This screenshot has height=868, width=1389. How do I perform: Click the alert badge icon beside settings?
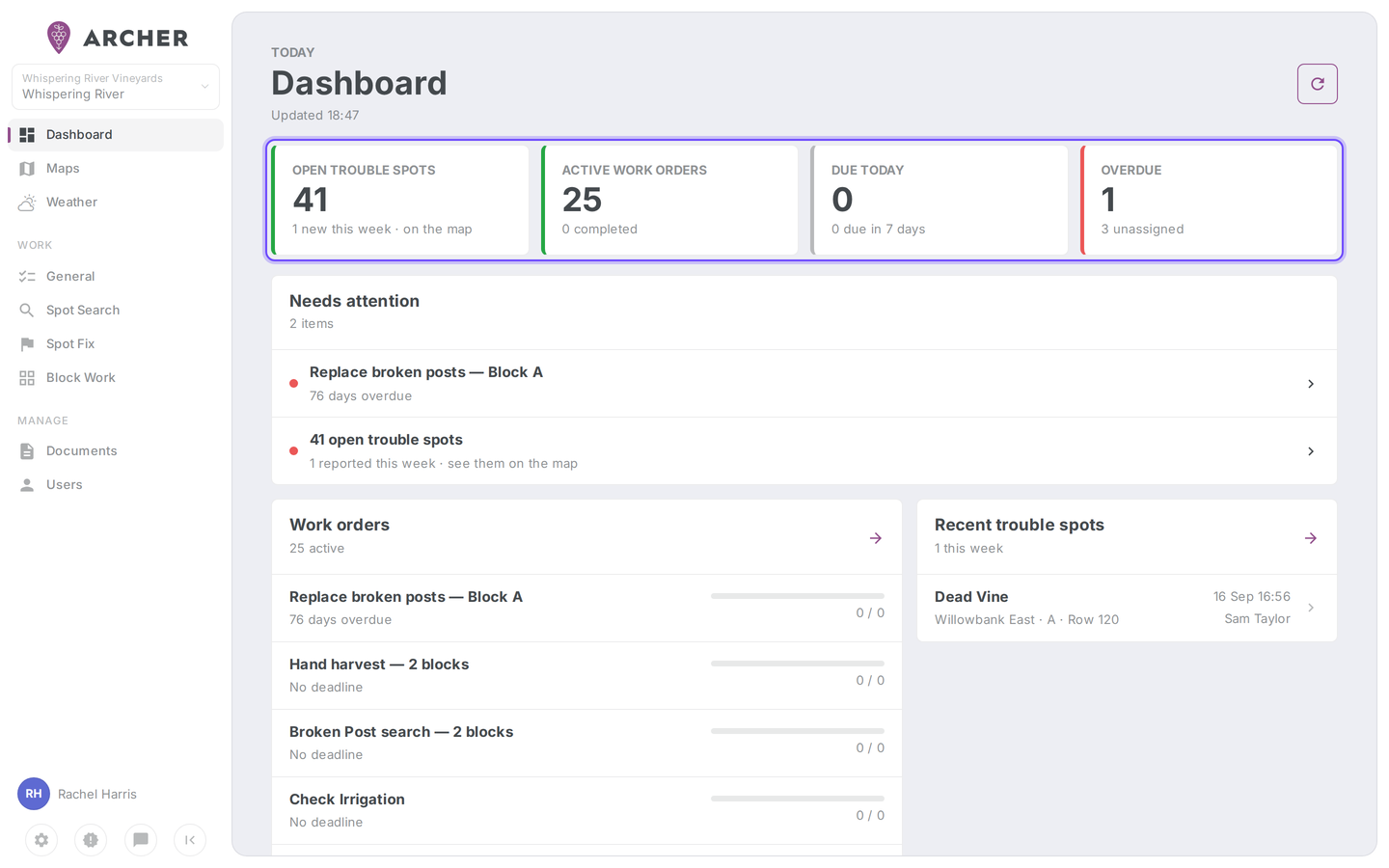tap(91, 840)
